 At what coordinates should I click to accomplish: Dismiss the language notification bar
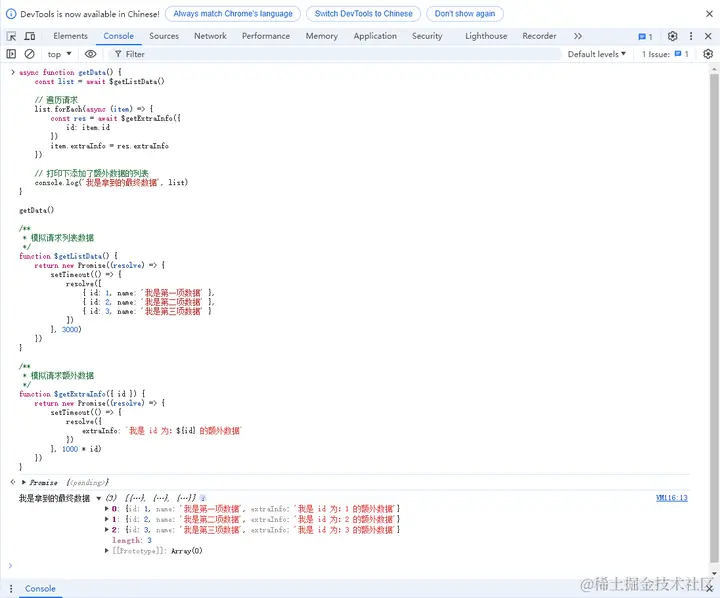pyautogui.click(x=709, y=14)
